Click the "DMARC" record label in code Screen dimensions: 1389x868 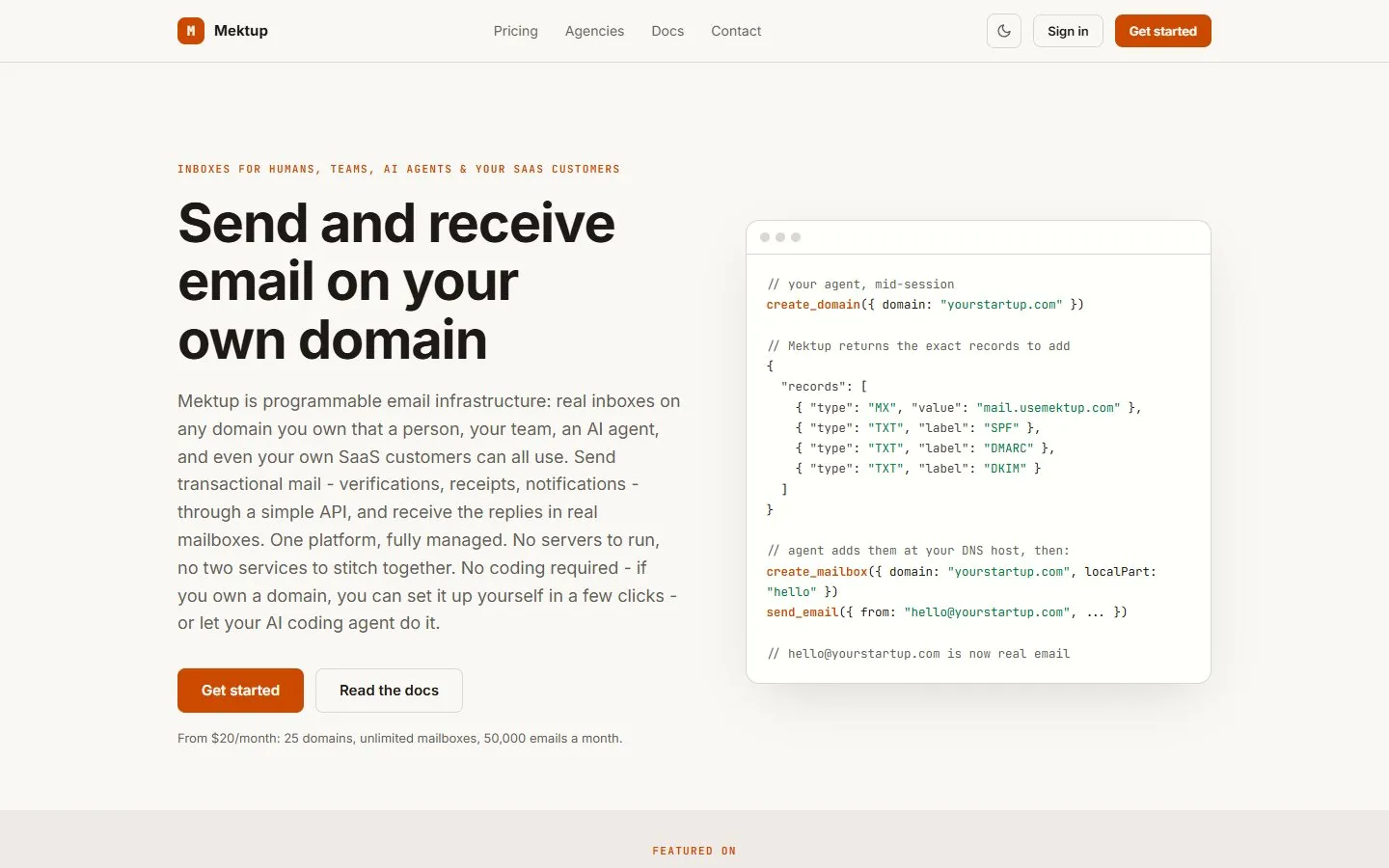(1008, 448)
